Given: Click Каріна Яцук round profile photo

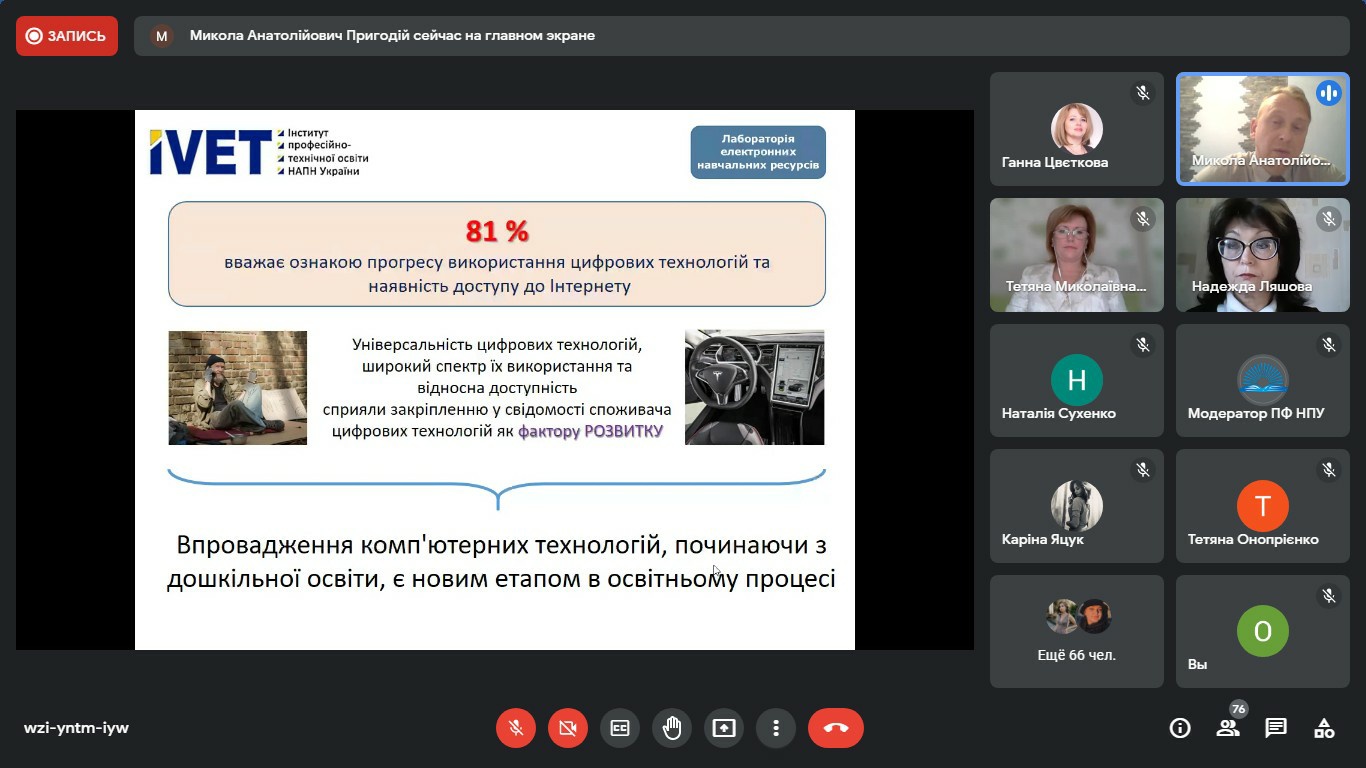Looking at the screenshot, I should pos(1077,505).
